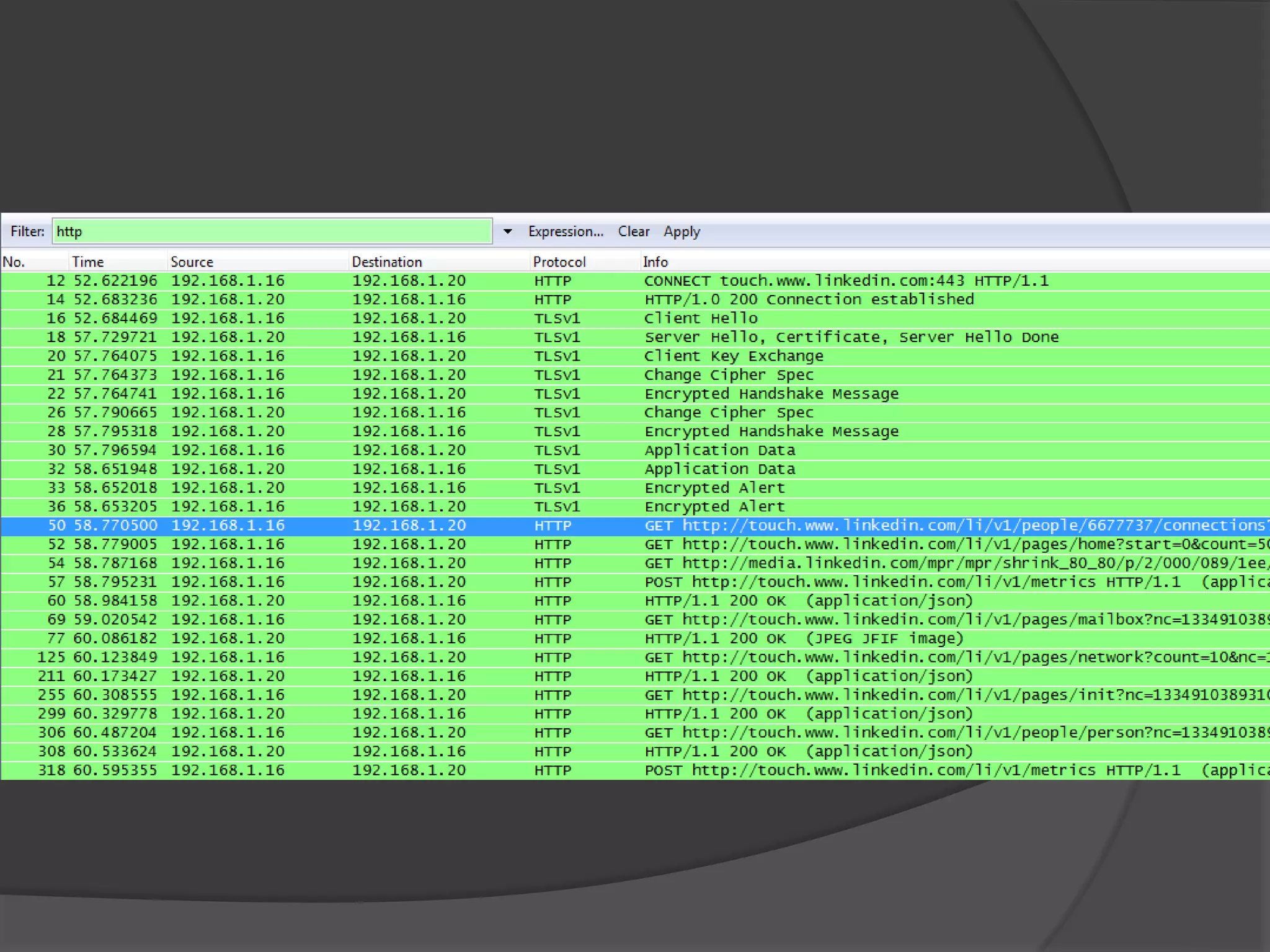Sort by the Info column header
The image size is (1270, 952).
click(x=655, y=262)
